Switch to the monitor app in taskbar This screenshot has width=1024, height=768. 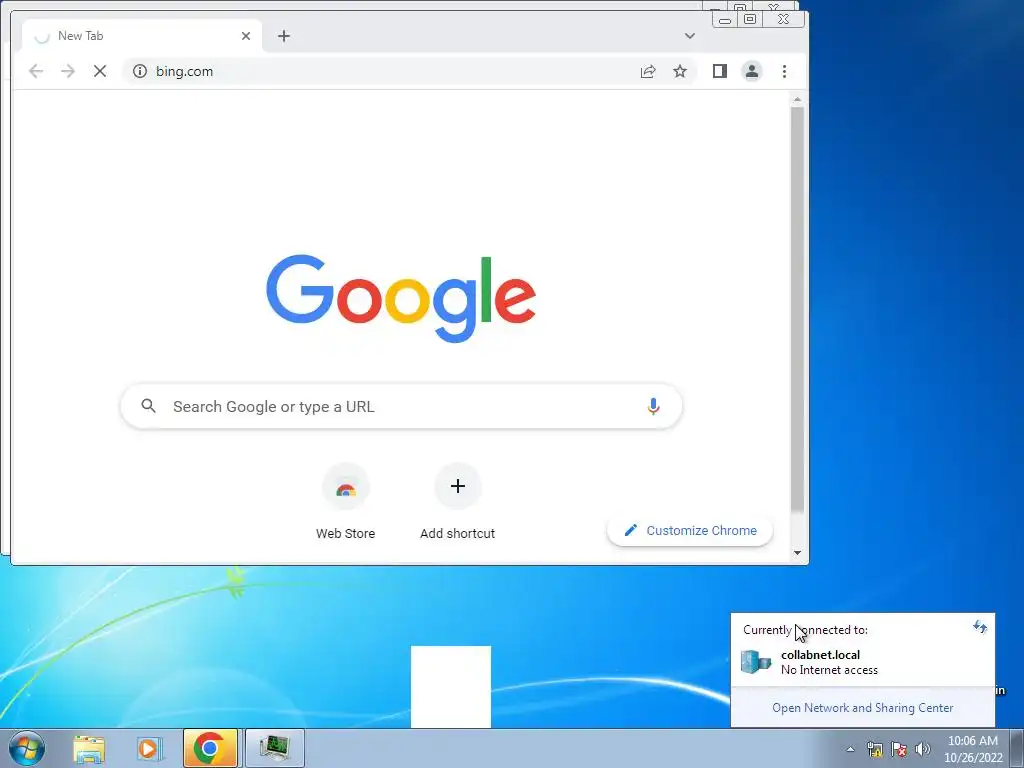tap(275, 748)
